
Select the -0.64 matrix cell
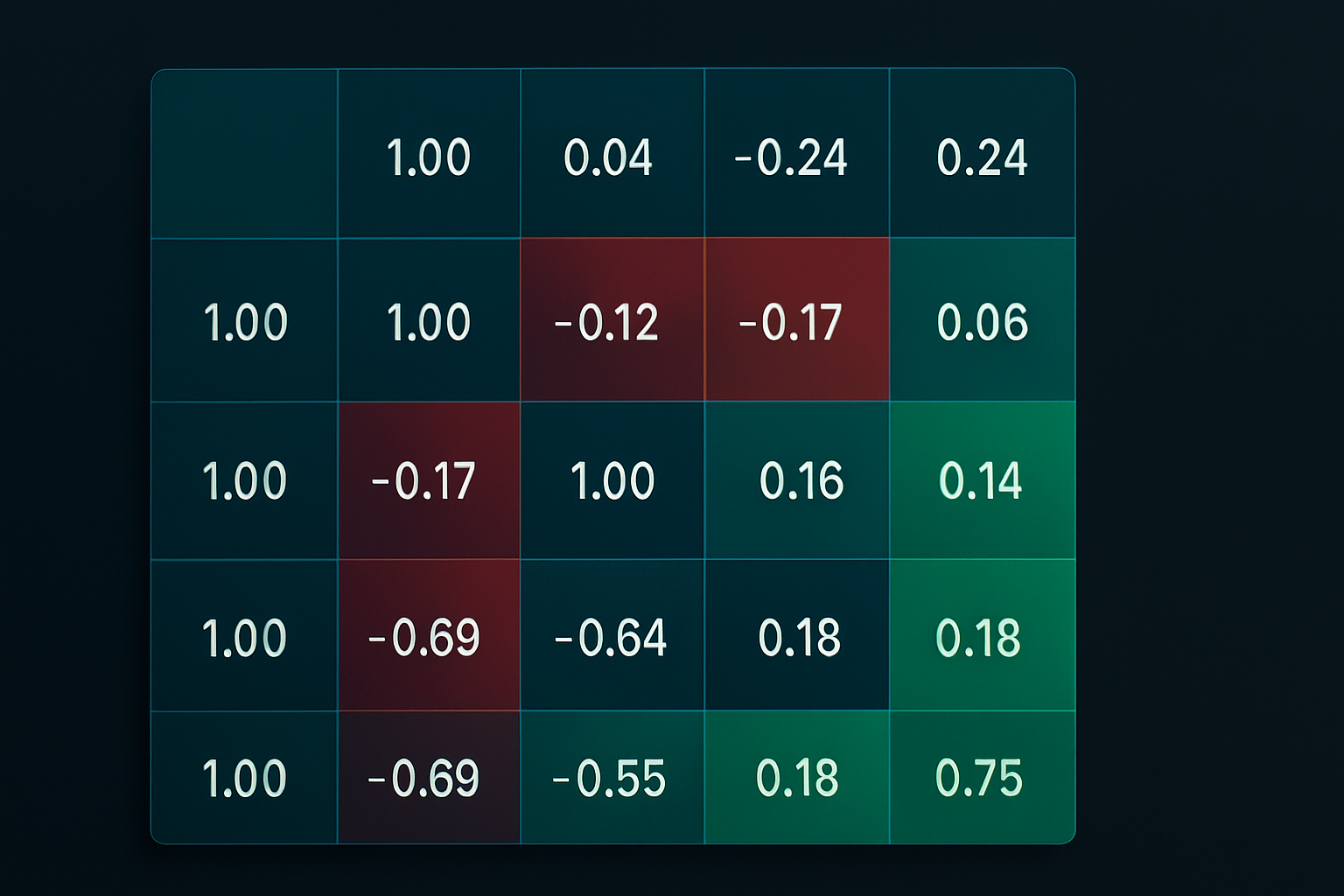click(611, 637)
